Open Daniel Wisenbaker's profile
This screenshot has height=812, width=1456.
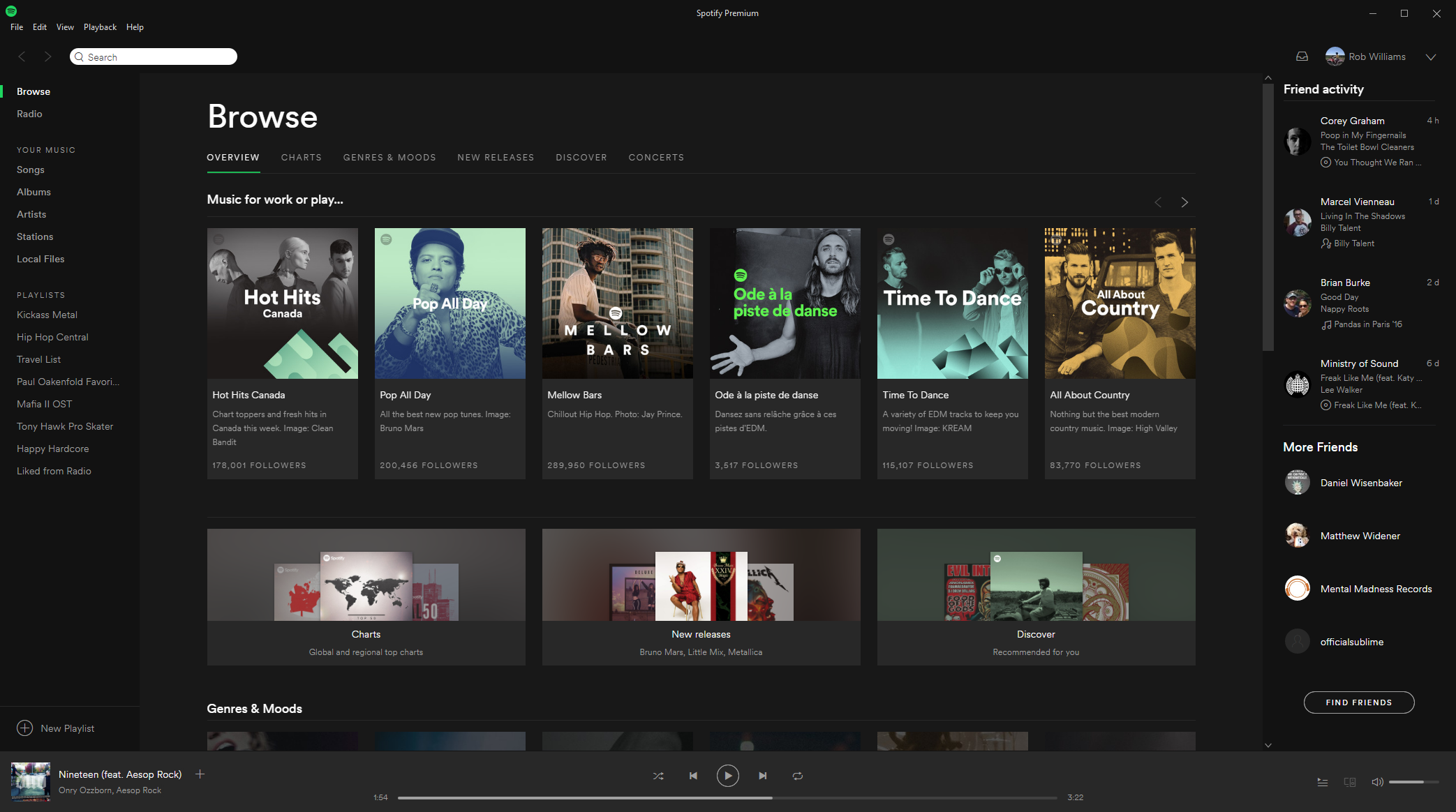coord(1361,483)
